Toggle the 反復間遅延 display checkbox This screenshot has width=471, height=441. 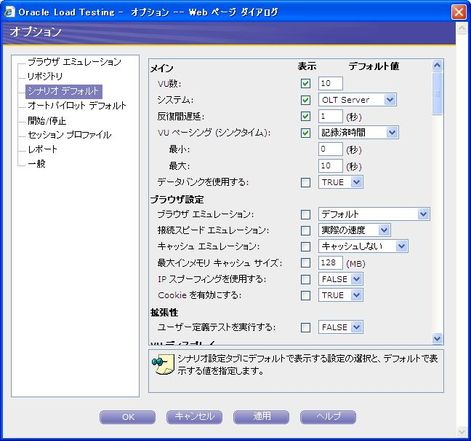pos(305,116)
